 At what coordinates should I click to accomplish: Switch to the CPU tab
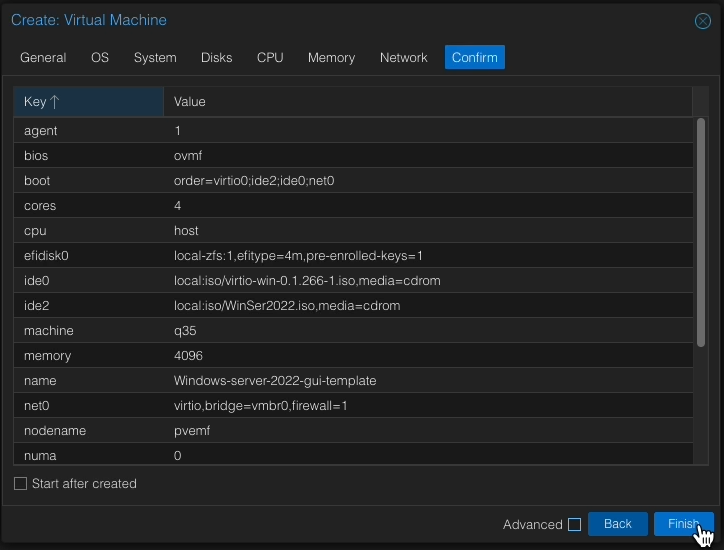click(x=270, y=57)
